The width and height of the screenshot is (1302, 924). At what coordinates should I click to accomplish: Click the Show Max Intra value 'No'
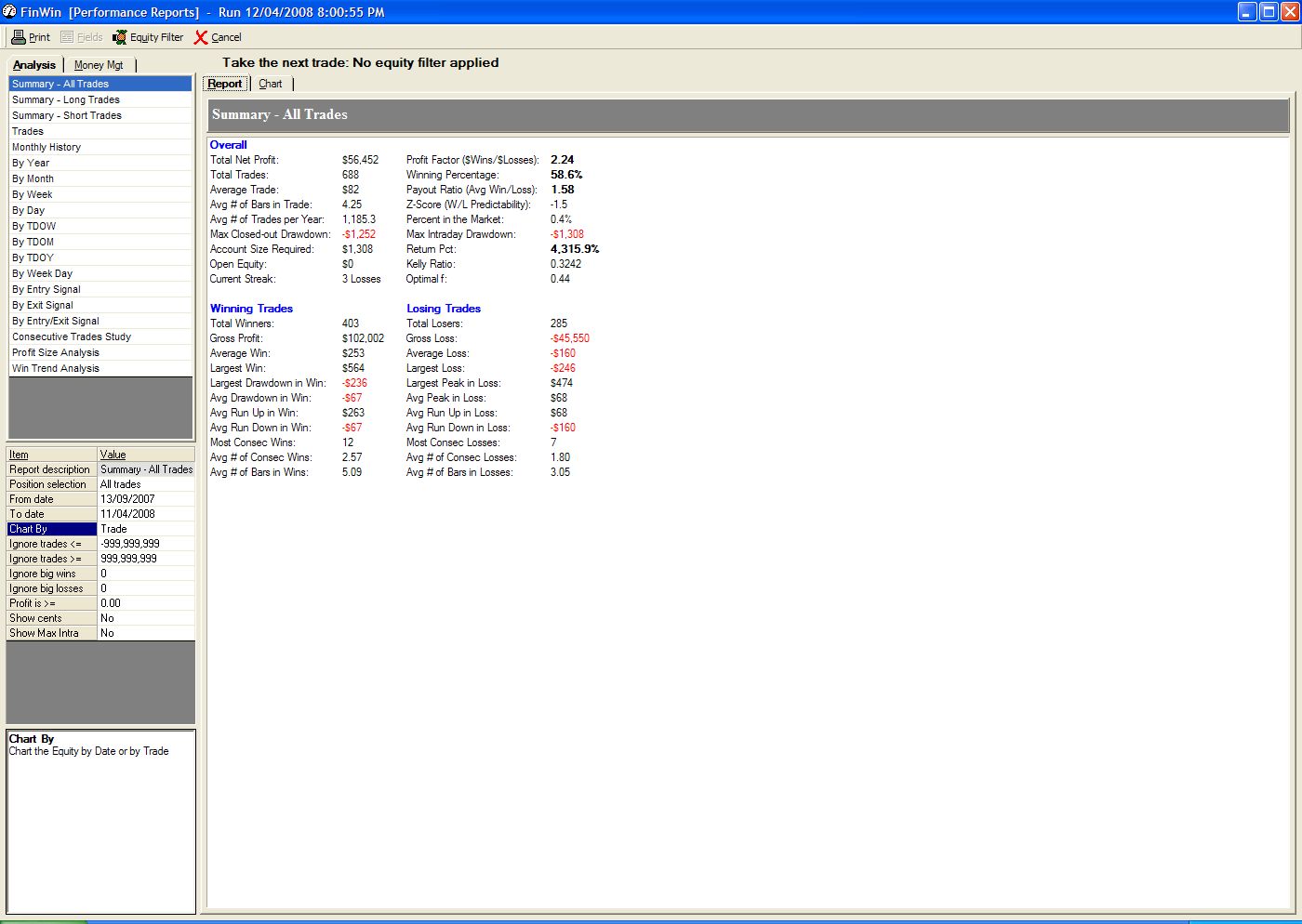pyautogui.click(x=147, y=633)
